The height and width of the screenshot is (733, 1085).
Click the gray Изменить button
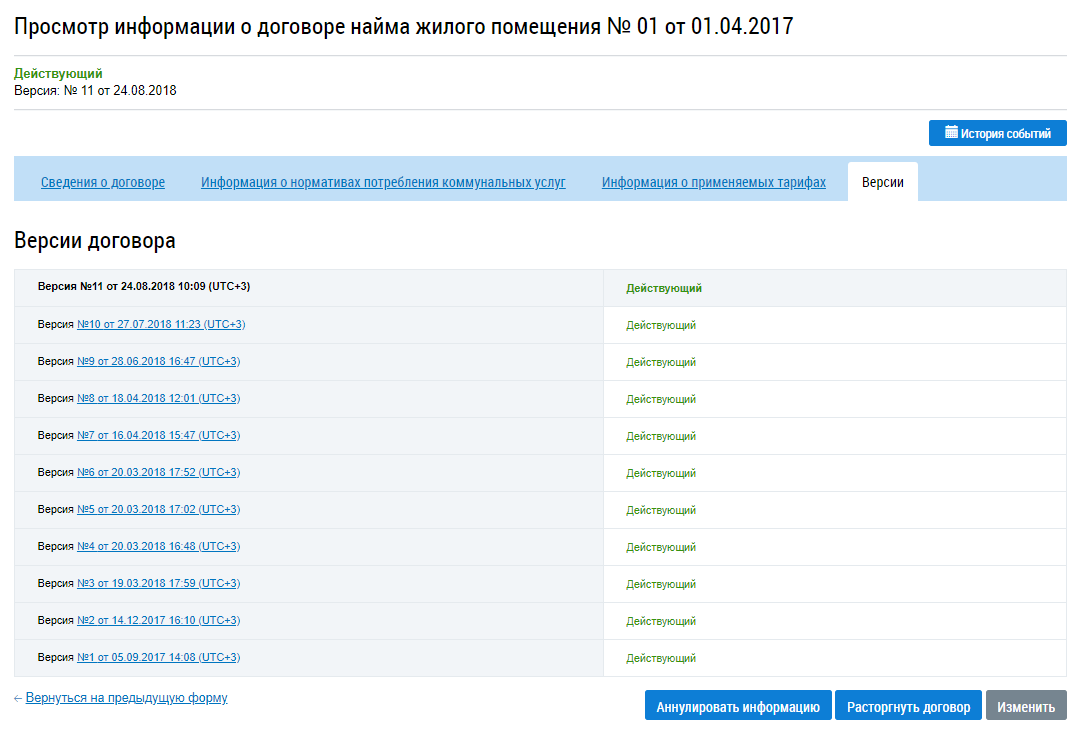(x=1025, y=707)
